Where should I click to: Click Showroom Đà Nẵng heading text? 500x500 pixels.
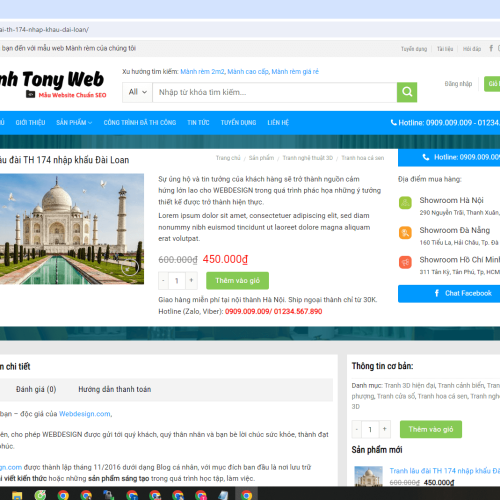click(455, 230)
